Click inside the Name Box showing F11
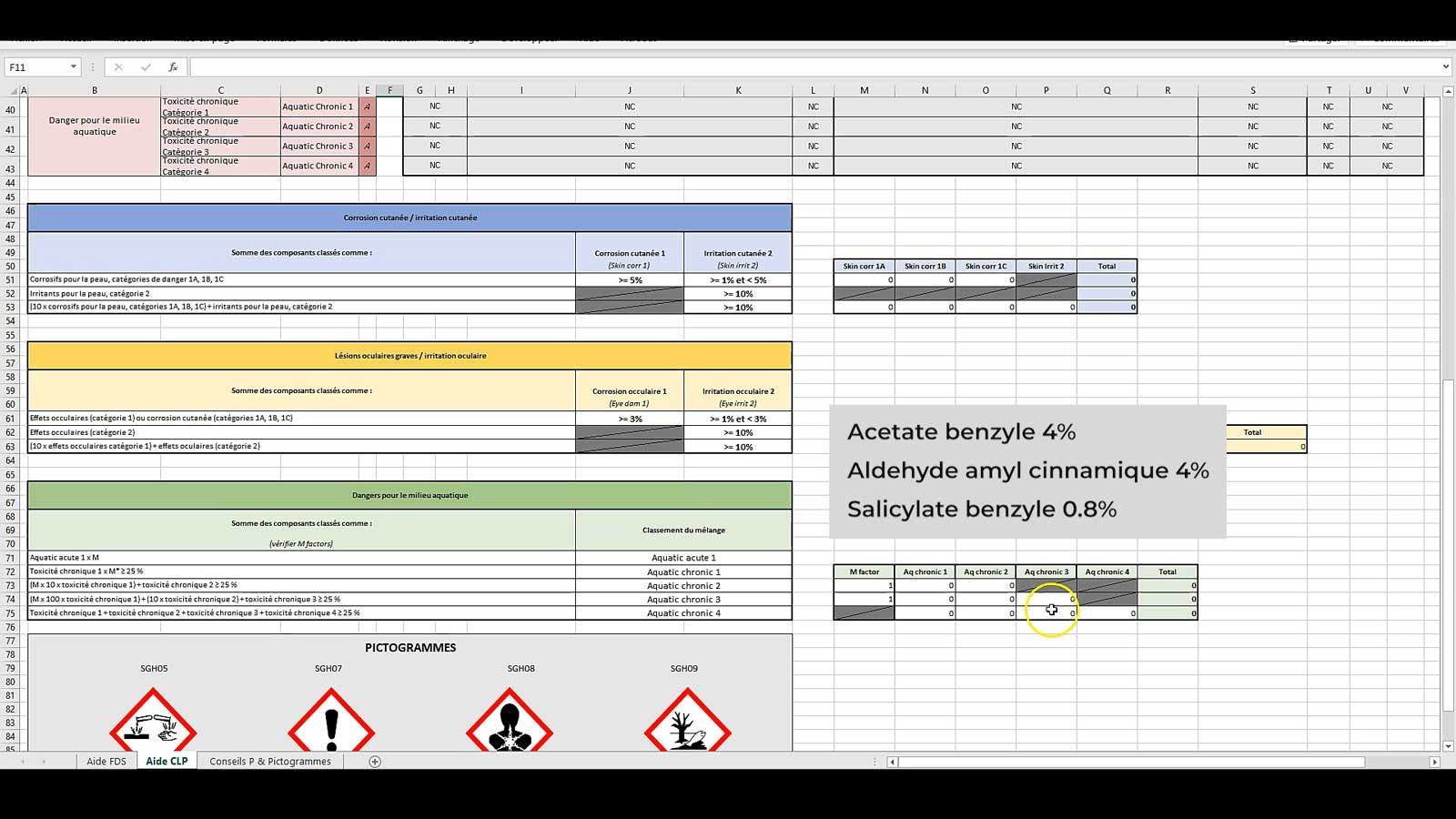 [36, 67]
